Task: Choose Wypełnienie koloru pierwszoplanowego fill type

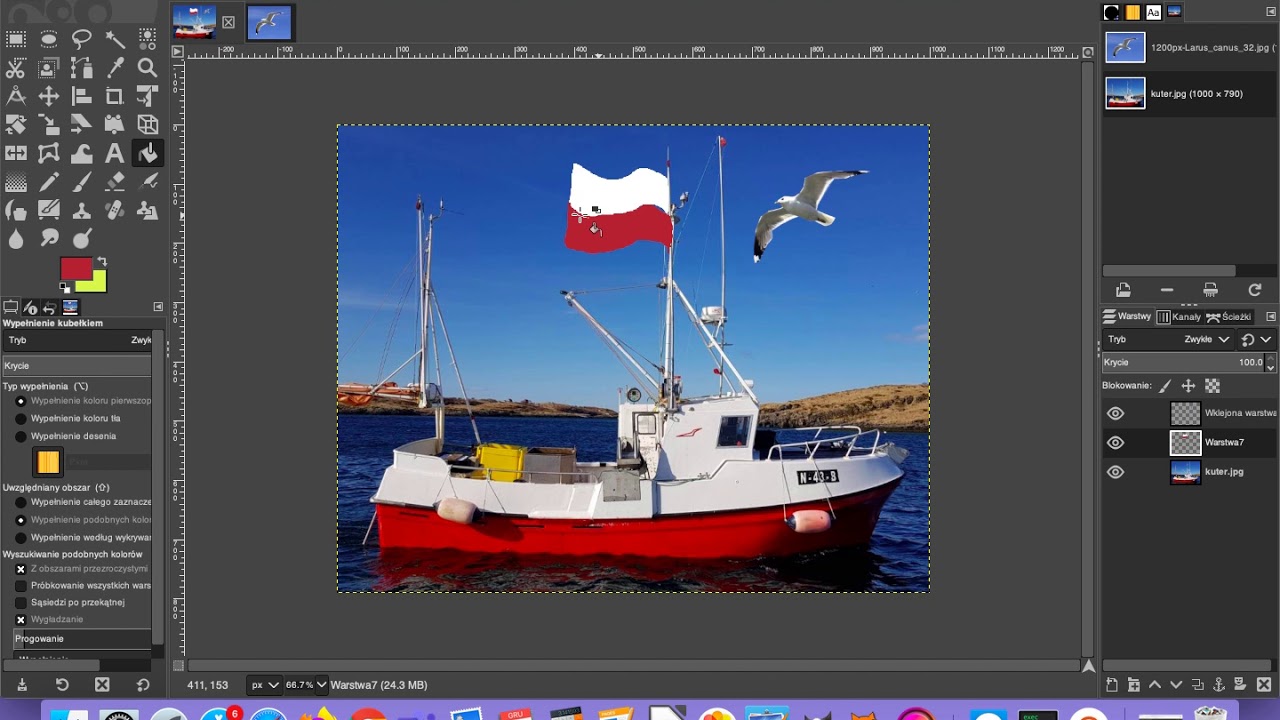Action: click(20, 401)
